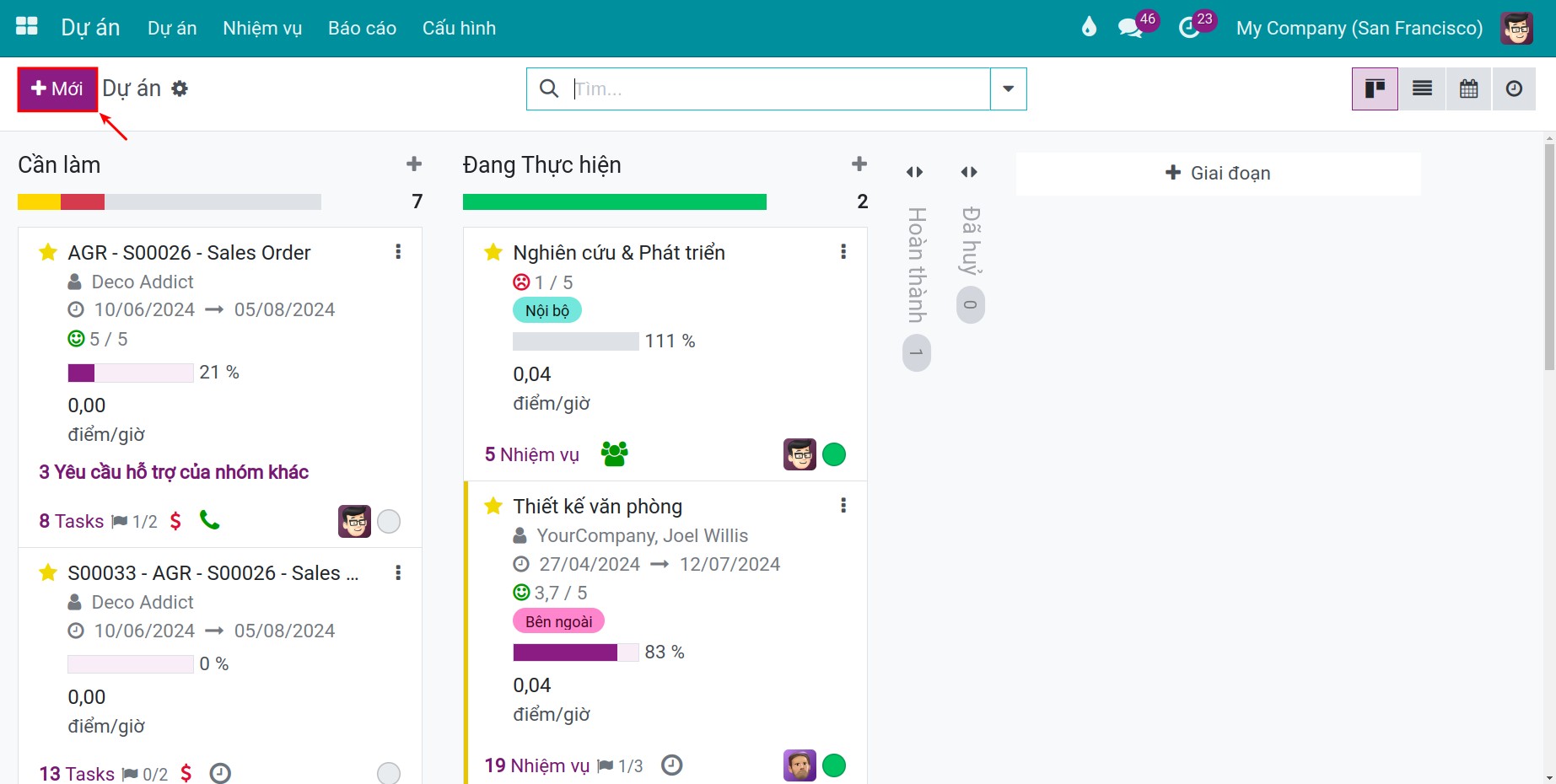
Task: Switch to the list view icon
Action: (x=1422, y=89)
